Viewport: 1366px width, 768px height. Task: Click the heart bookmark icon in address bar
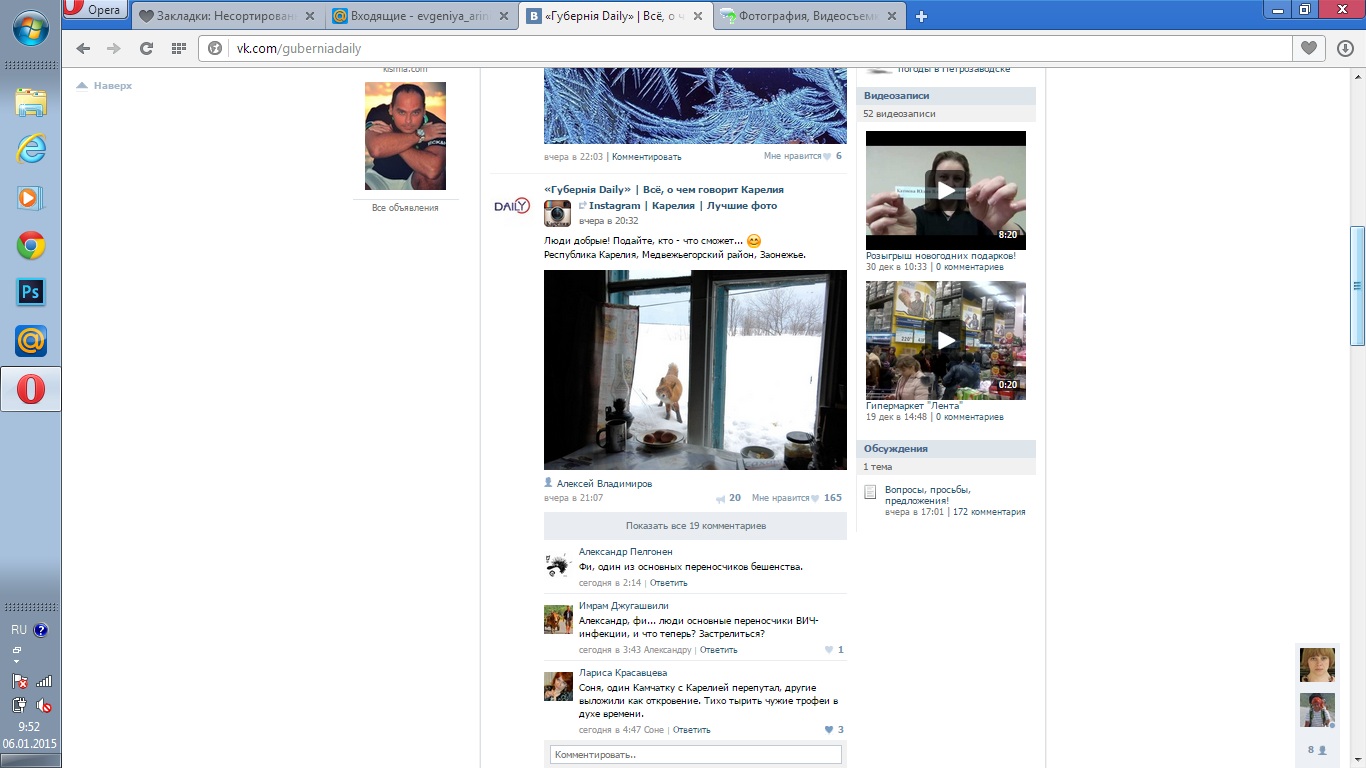coord(1308,48)
